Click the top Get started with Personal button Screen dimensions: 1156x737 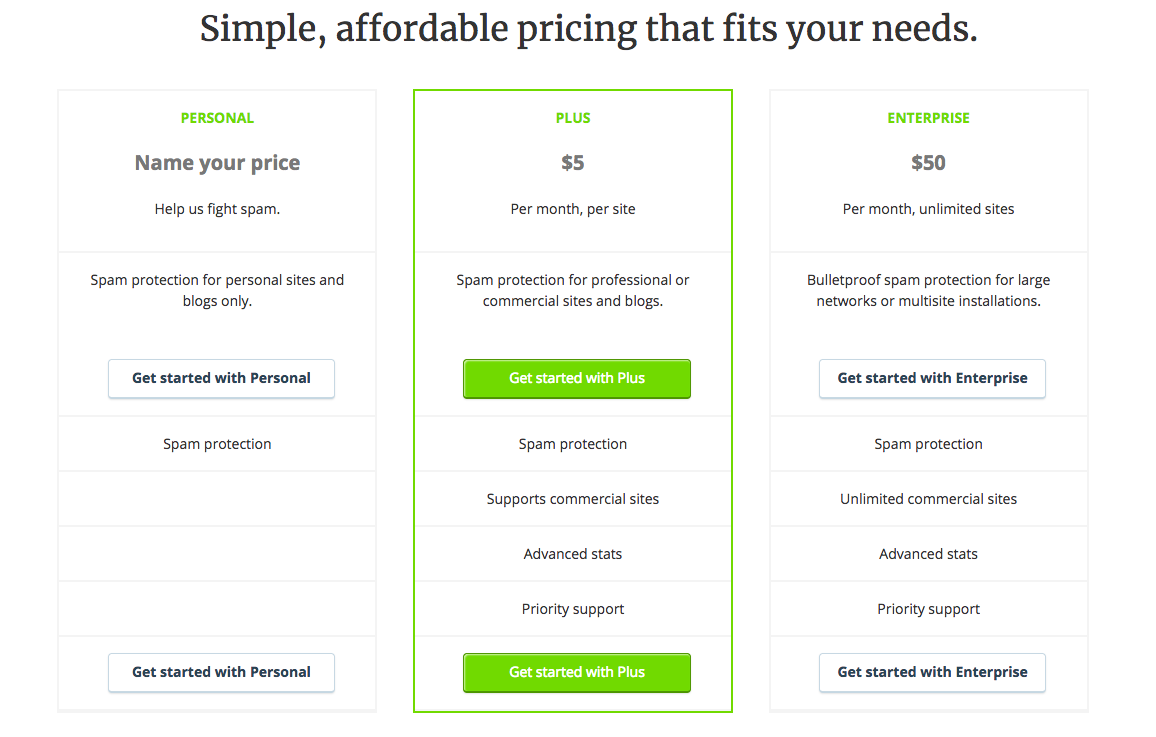pyautogui.click(x=221, y=379)
